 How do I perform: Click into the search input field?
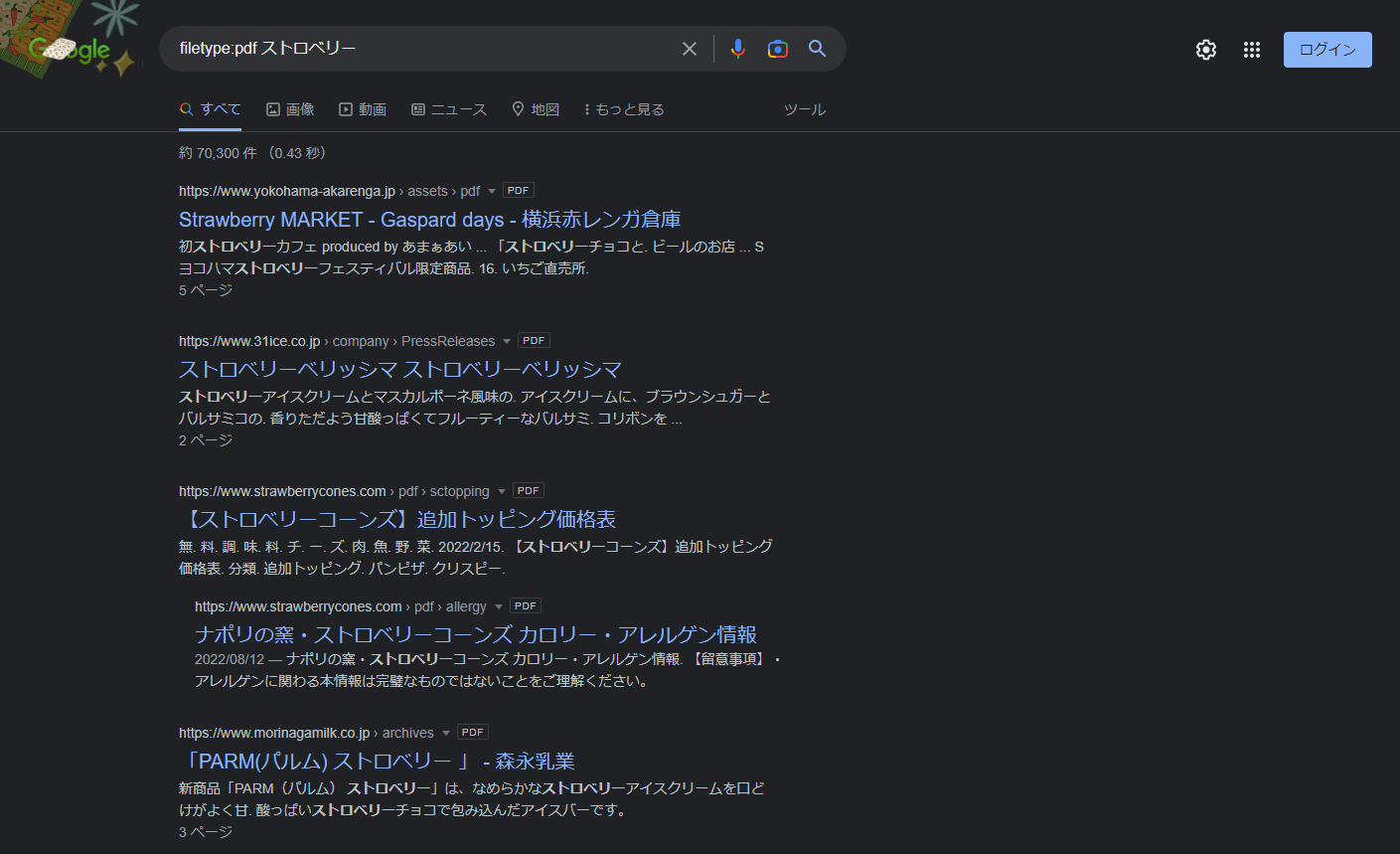[417, 49]
